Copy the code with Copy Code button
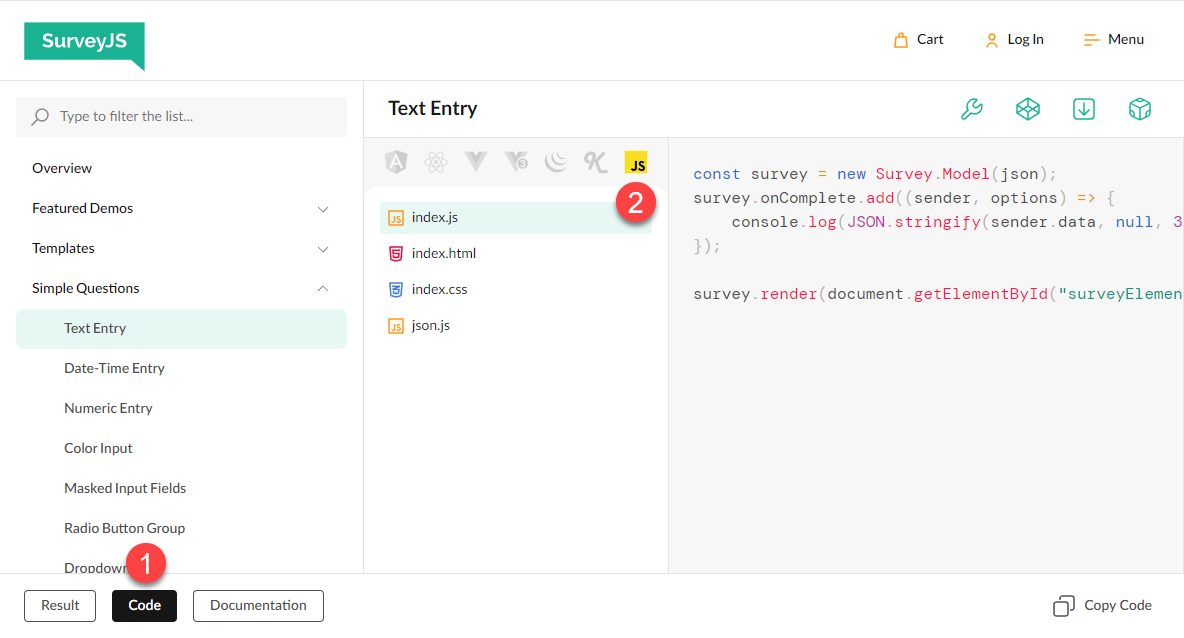Image resolution: width=1184 pixels, height=638 pixels. click(1101, 605)
